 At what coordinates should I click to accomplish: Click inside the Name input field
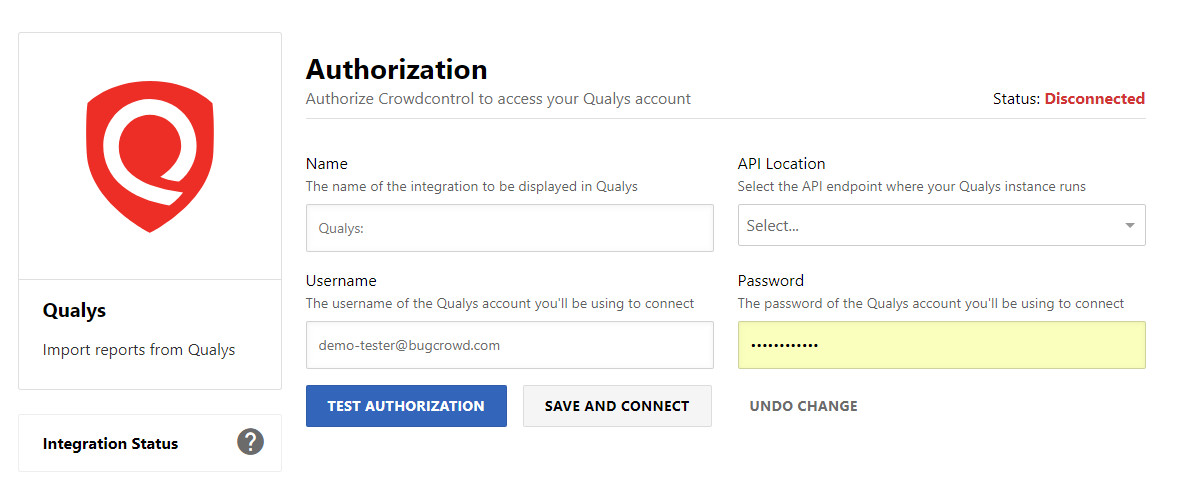tap(510, 227)
